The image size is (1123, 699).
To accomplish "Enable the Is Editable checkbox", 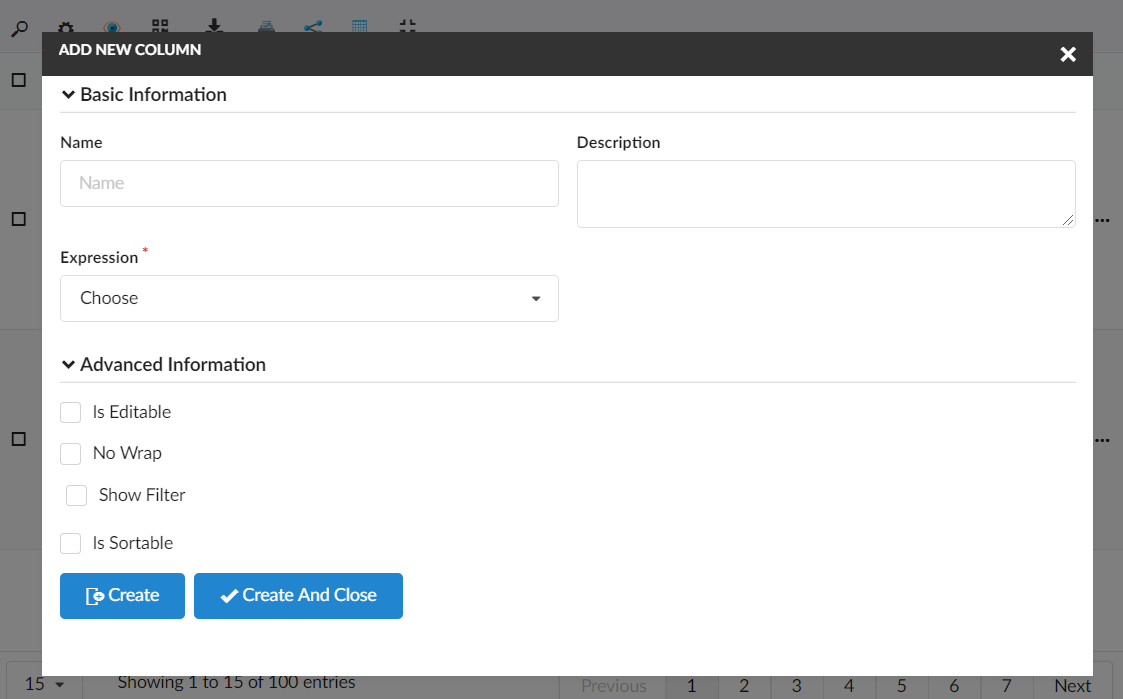I will point(71,412).
